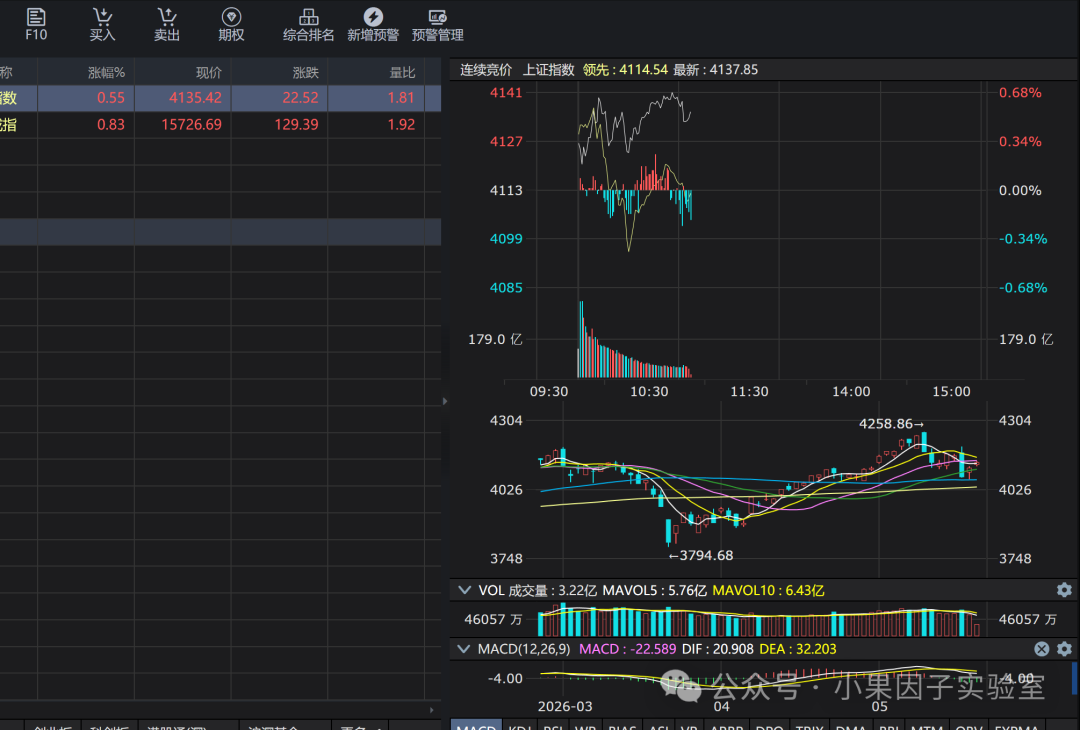Click the 上证指数 chart title
This screenshot has height=730, width=1080.
548,70
